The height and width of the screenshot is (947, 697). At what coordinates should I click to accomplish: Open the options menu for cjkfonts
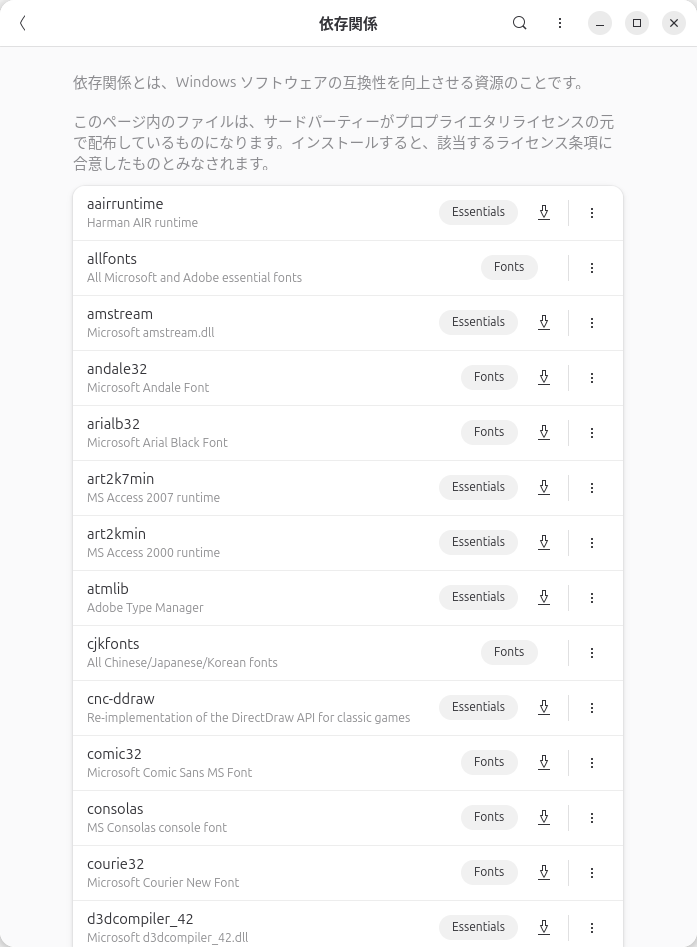tap(592, 652)
